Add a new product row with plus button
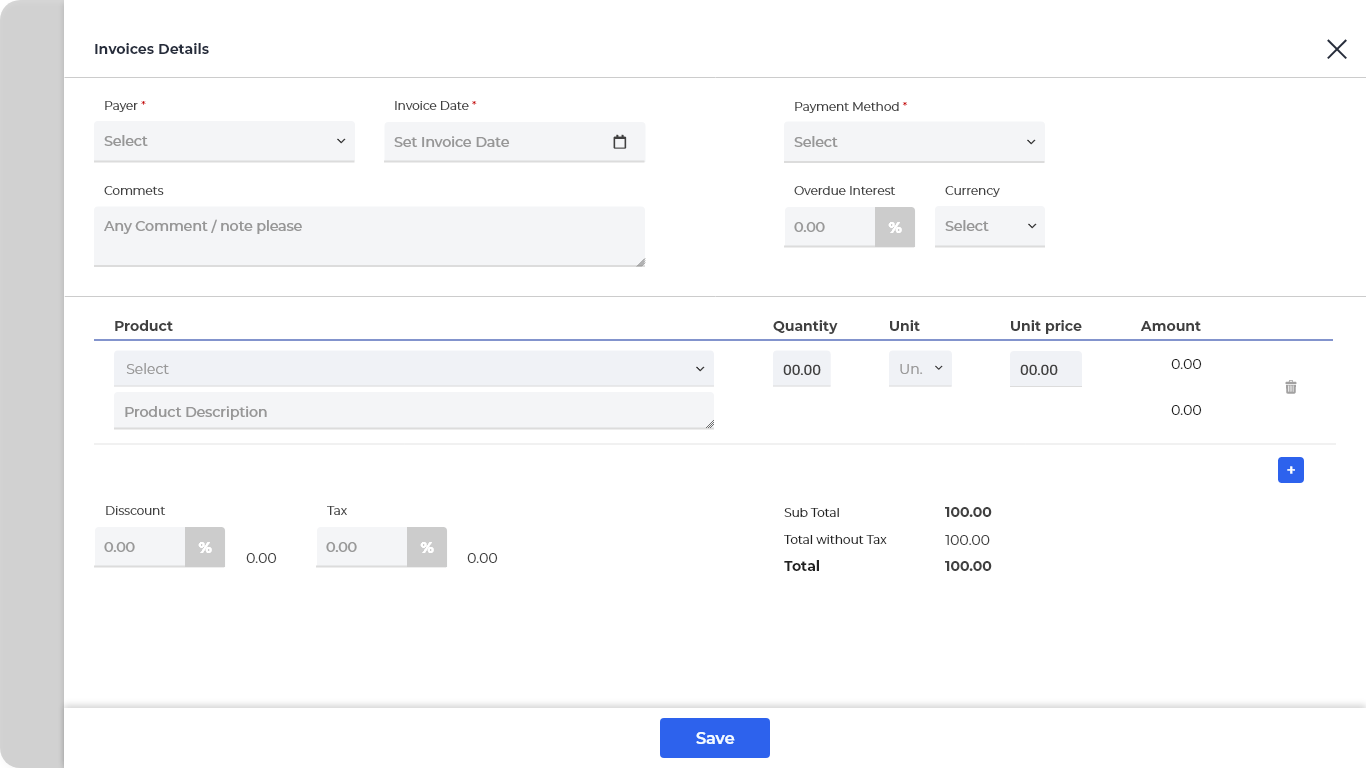The image size is (1366, 768). pyautogui.click(x=1290, y=470)
